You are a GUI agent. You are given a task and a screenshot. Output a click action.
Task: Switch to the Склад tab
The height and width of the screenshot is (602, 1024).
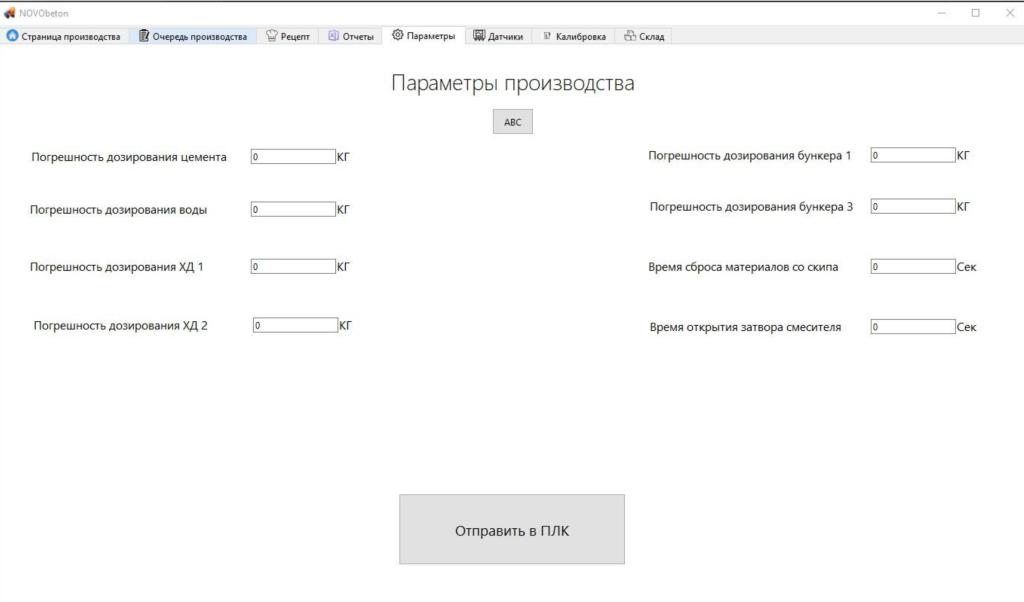tap(643, 36)
